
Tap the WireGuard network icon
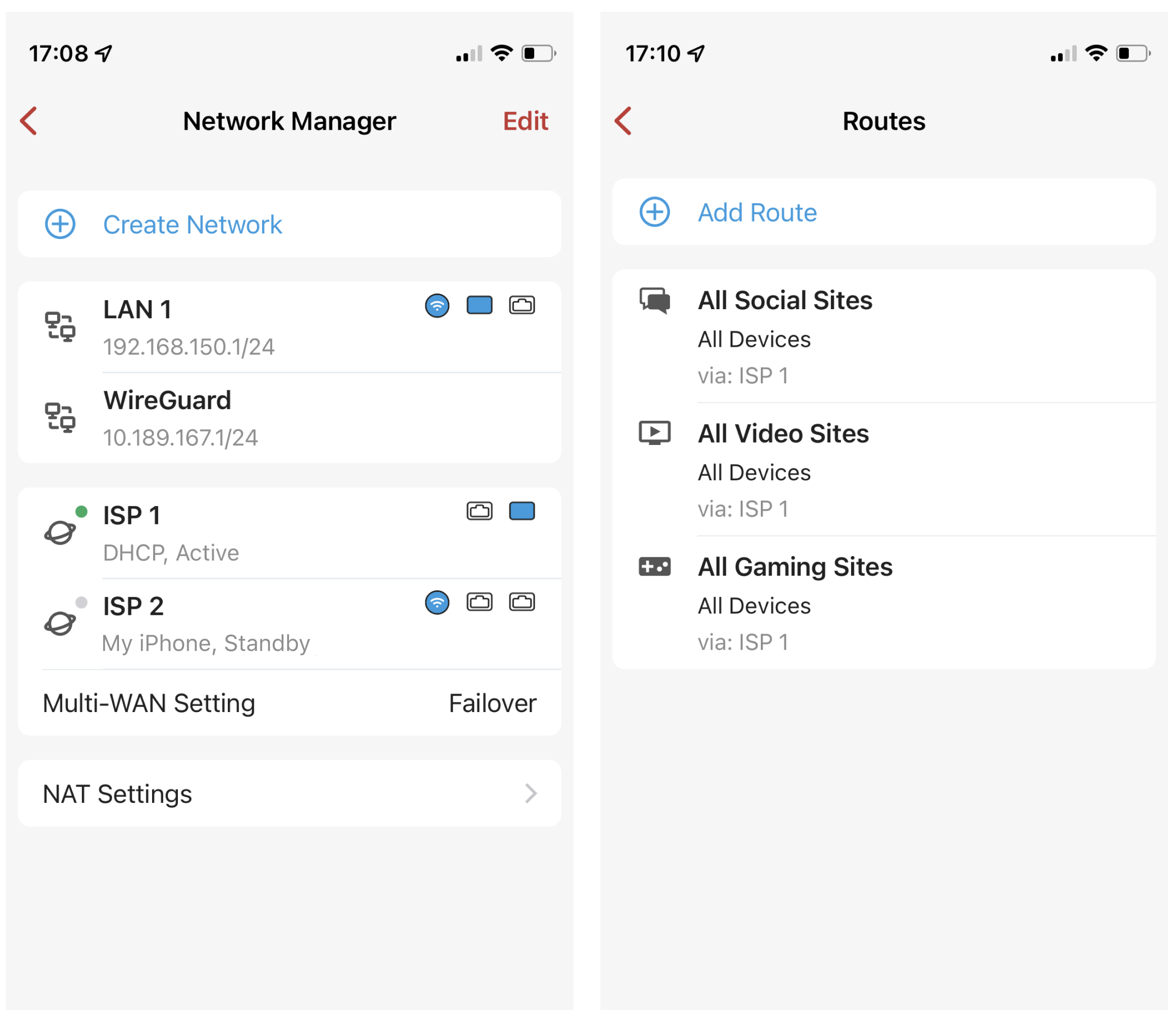[x=60, y=417]
